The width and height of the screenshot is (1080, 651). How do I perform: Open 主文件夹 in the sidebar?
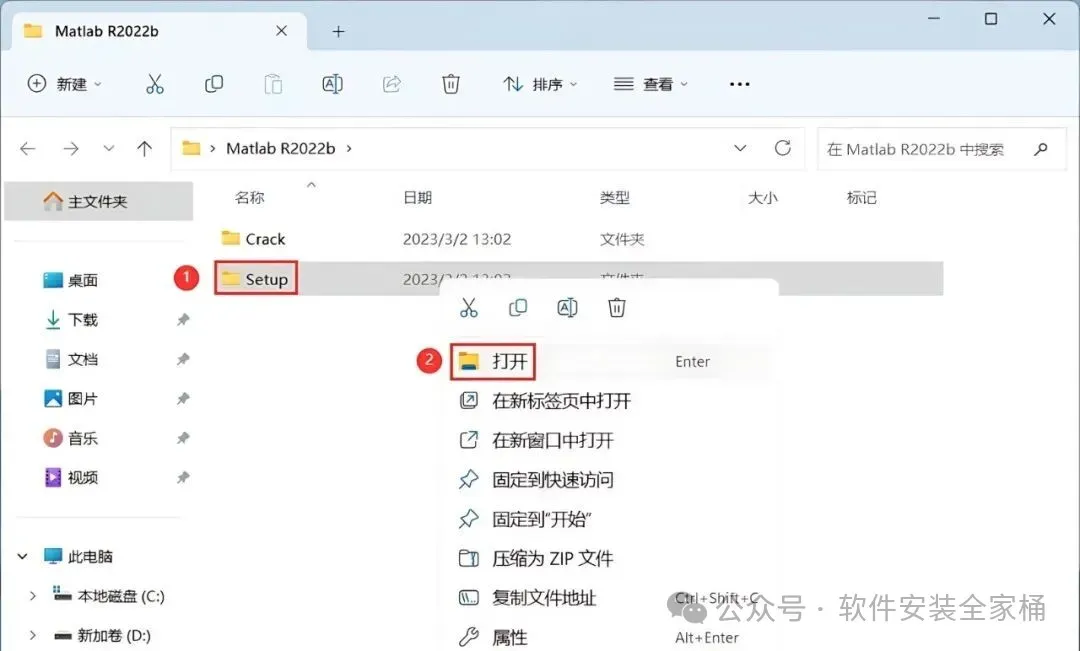(98, 201)
